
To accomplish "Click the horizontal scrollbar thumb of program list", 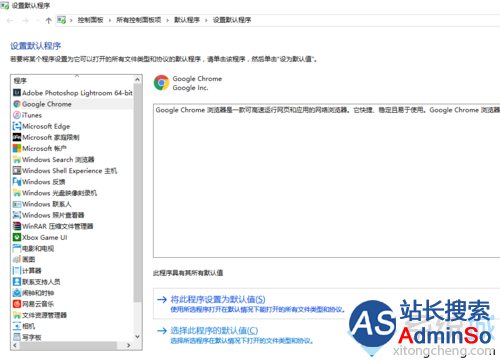I will (68, 345).
